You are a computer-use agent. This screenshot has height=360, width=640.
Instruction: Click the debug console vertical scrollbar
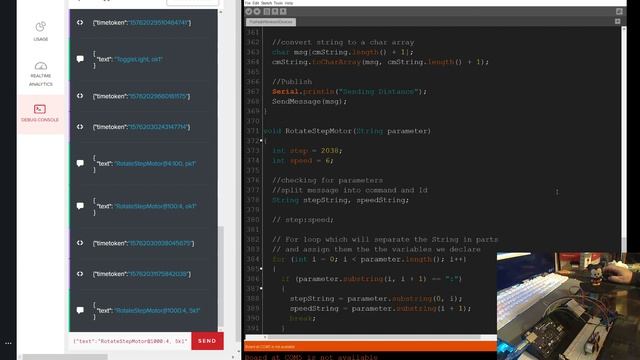[x=221, y=277]
